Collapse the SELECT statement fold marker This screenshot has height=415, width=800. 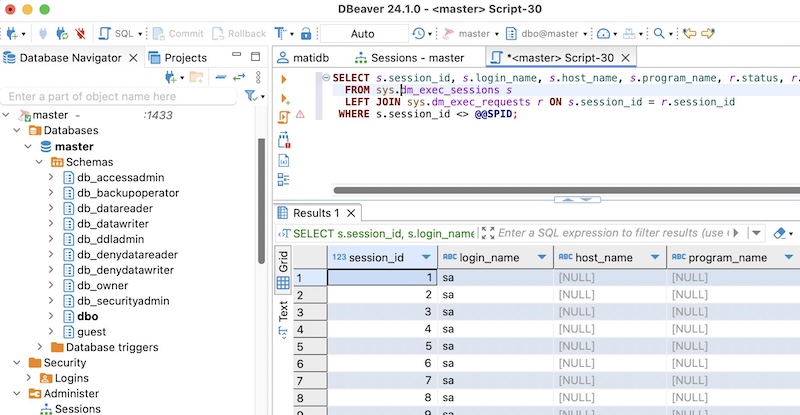[x=326, y=78]
